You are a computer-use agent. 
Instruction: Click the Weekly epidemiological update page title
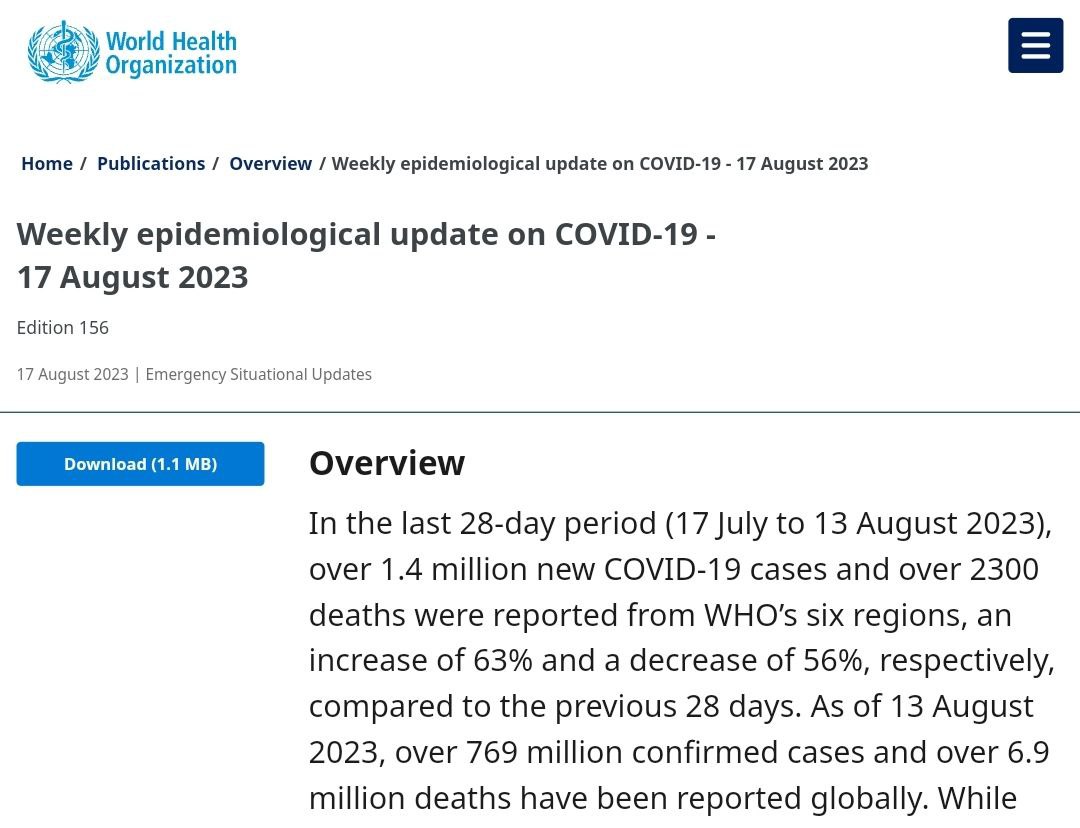click(366, 256)
